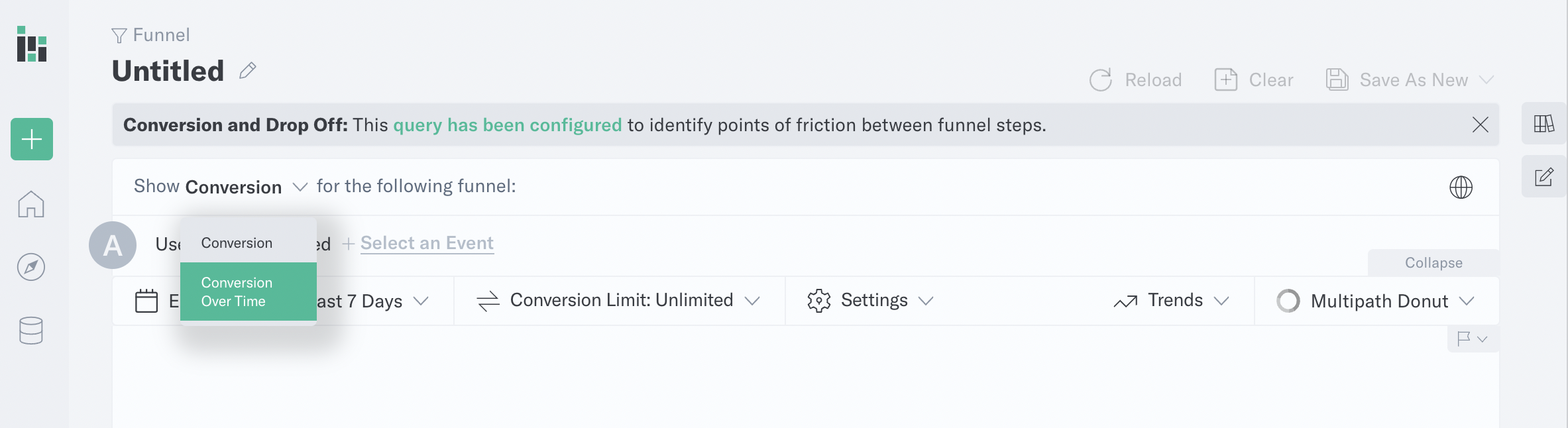1568x428 pixels.
Task: Click the green plus create button
Action: [32, 139]
